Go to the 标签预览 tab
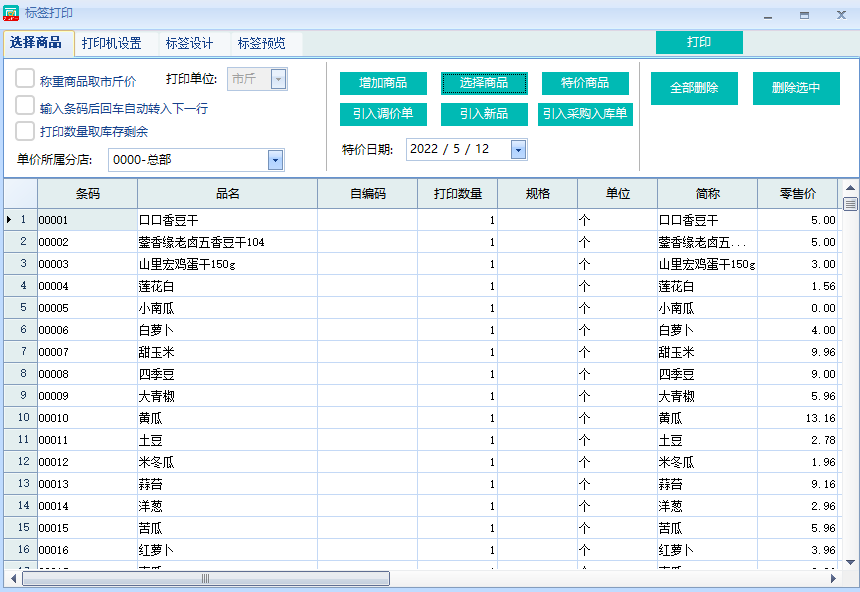 261,43
